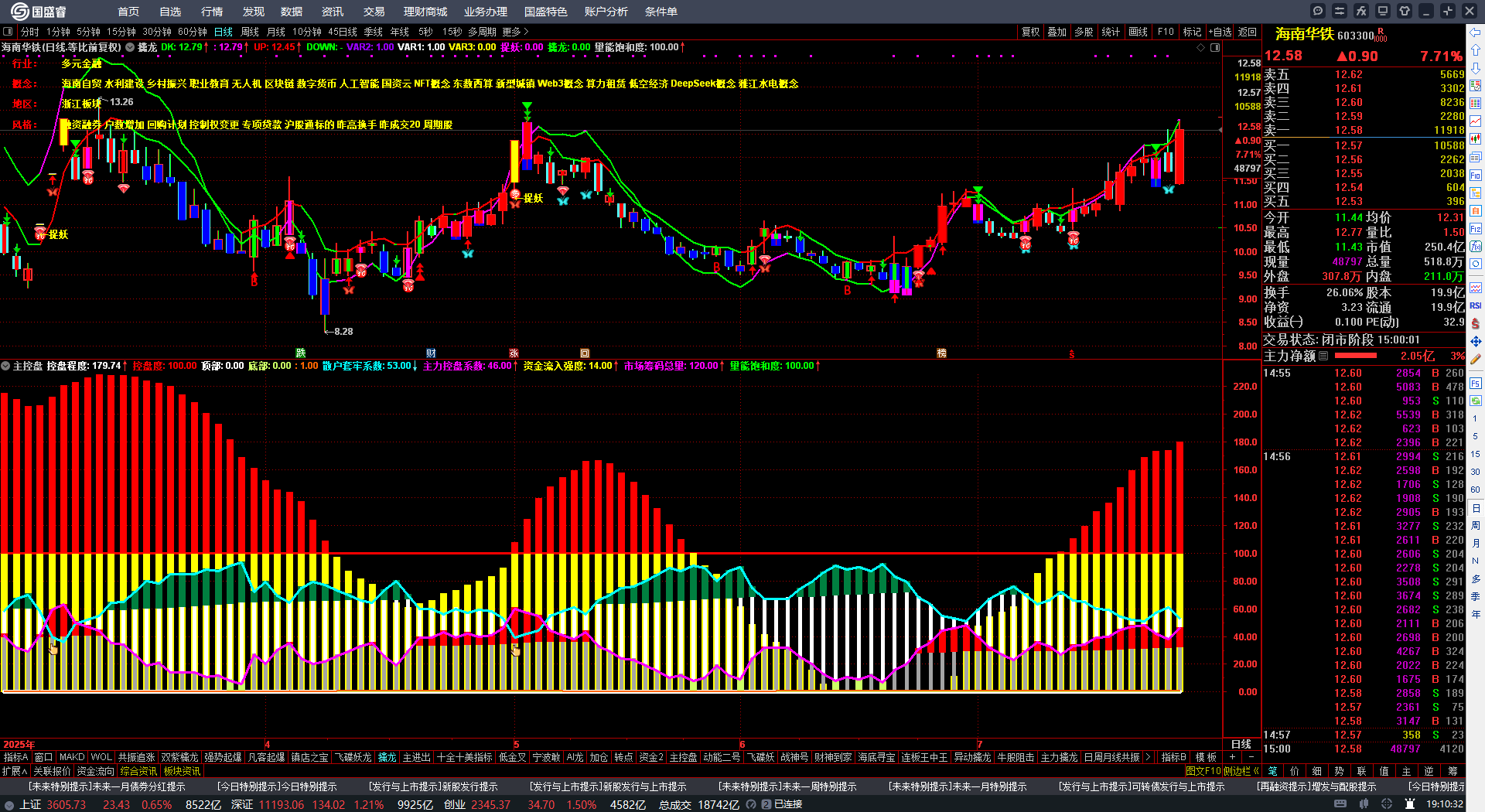Toggle the 价 price distribution tab
Image resolution: width=1485 pixels, height=812 pixels.
coord(1295,771)
